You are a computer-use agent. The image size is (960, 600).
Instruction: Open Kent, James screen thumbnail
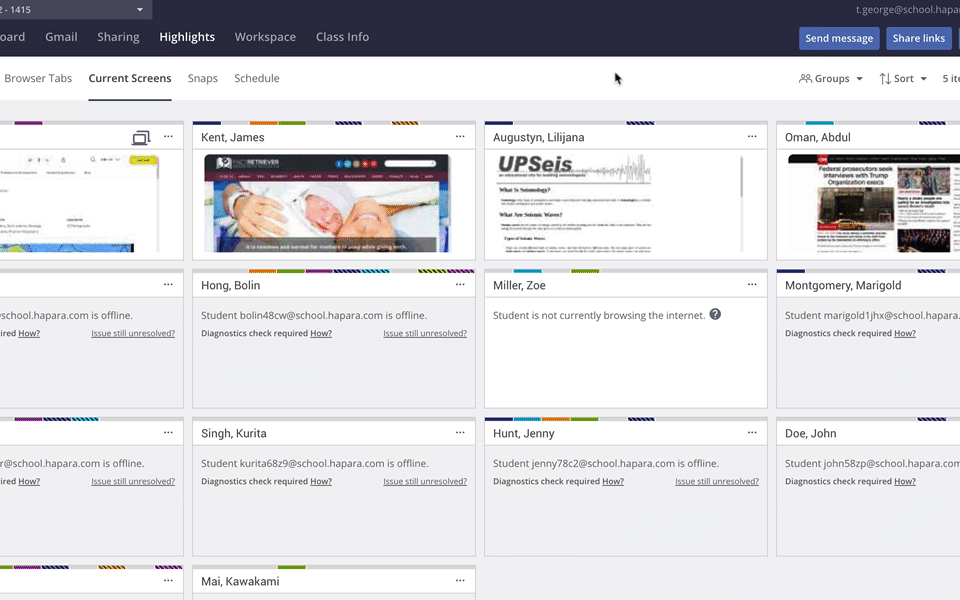point(327,203)
